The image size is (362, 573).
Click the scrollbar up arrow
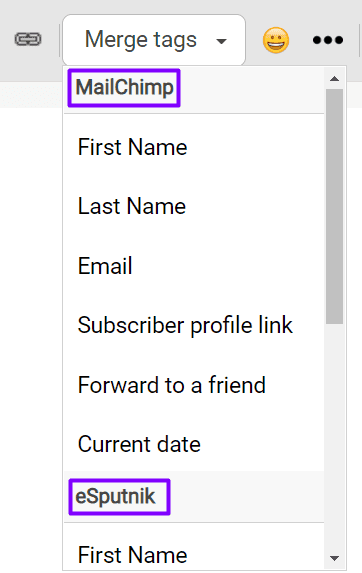coord(334,79)
